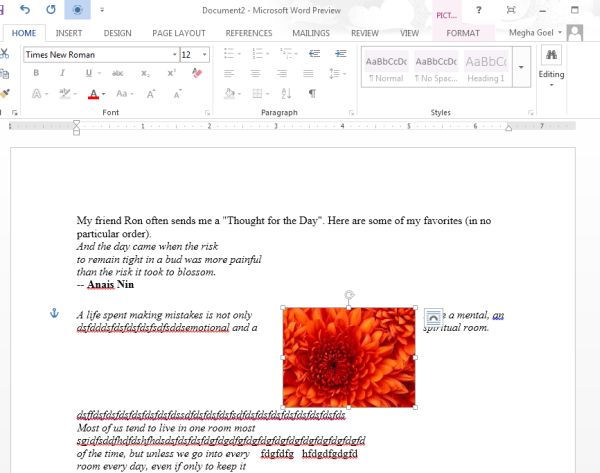Show or hide paragraph marks
This screenshot has width=600, height=473.
[x=312, y=93]
